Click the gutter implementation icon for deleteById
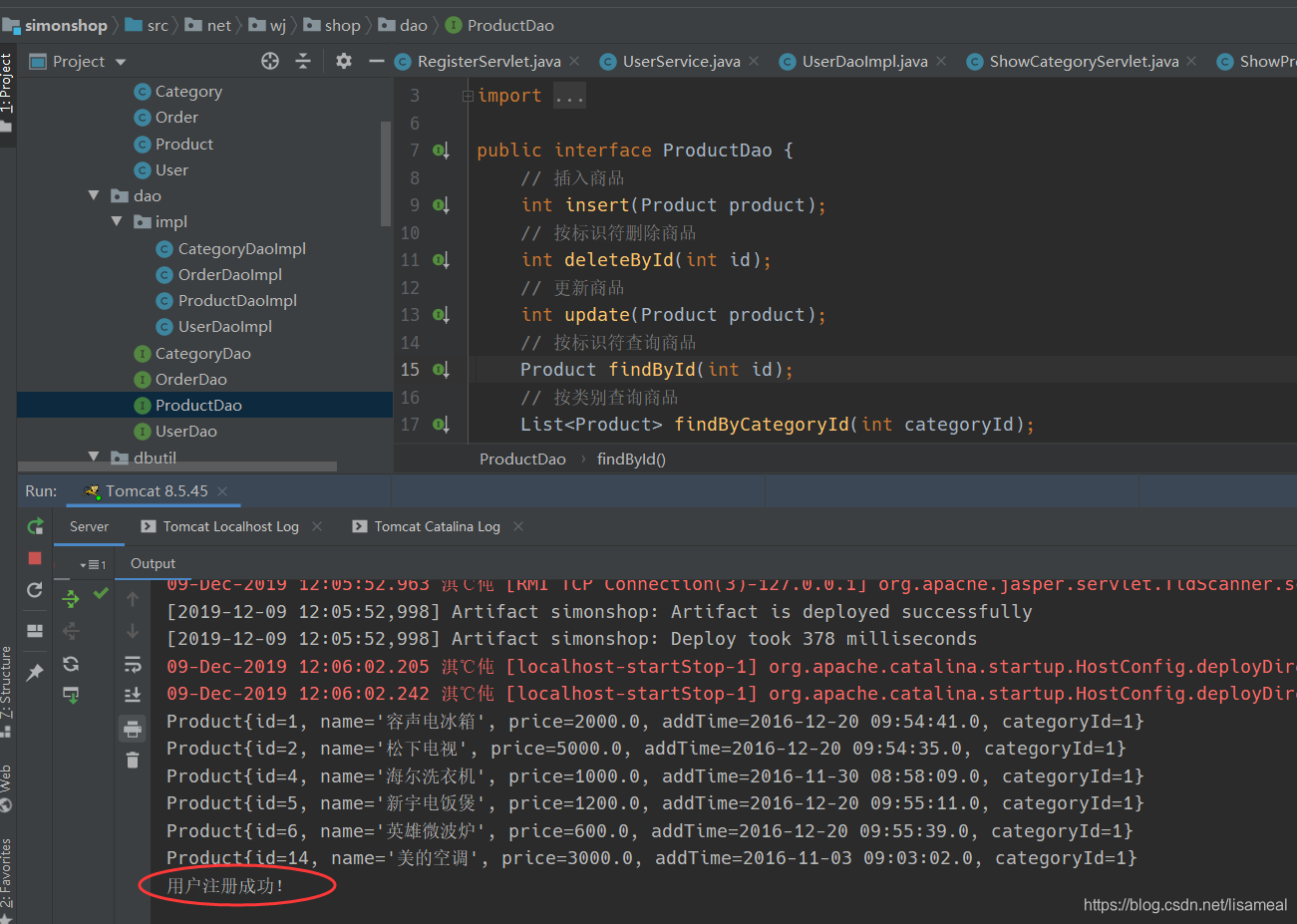This screenshot has width=1297, height=924. click(441, 260)
